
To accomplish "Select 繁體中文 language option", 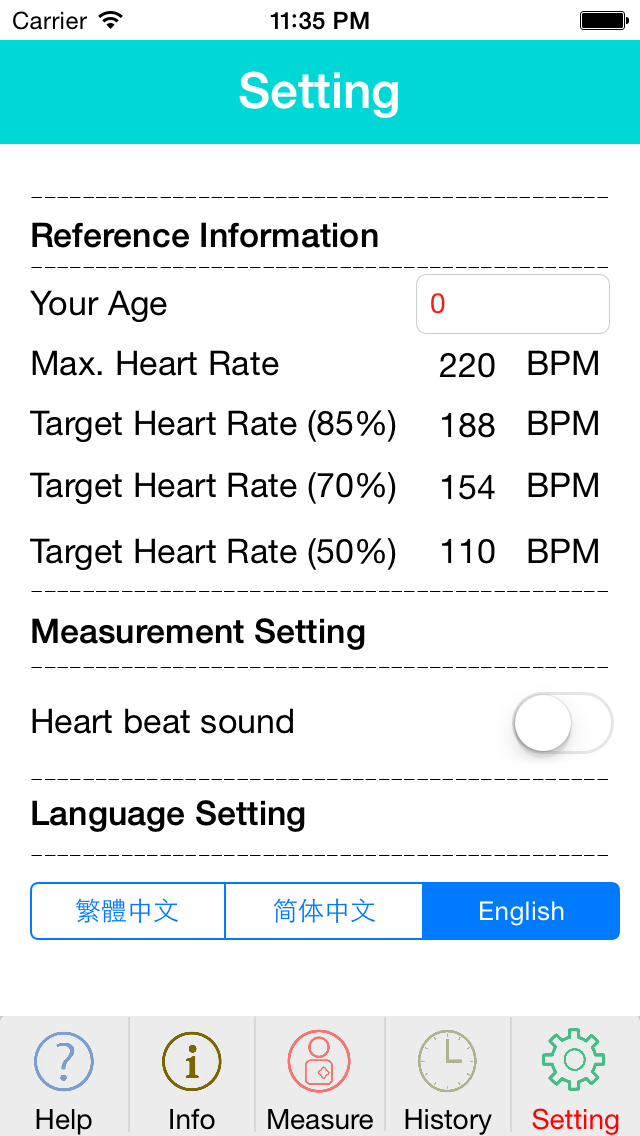I will (x=128, y=911).
